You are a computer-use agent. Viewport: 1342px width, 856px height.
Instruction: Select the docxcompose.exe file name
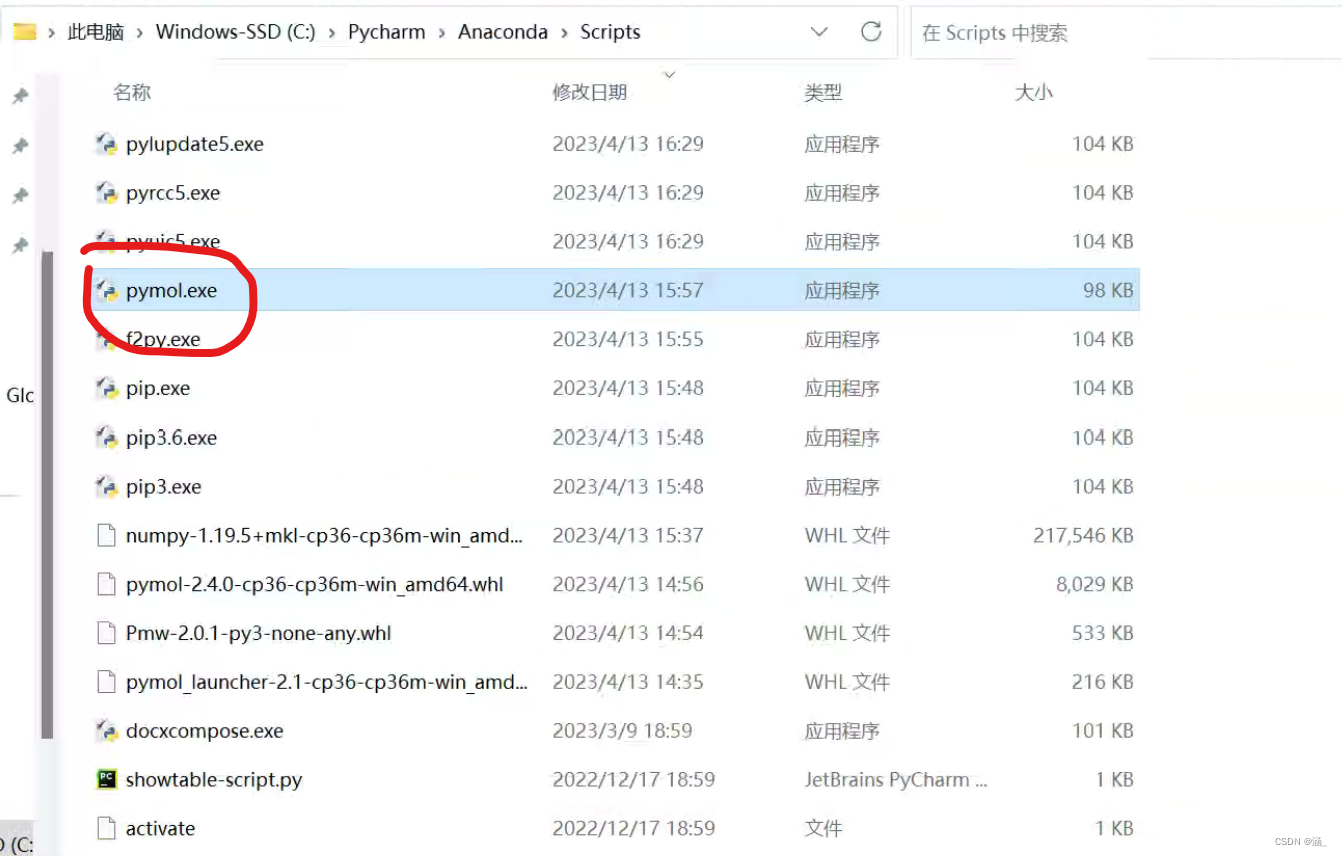click(205, 732)
